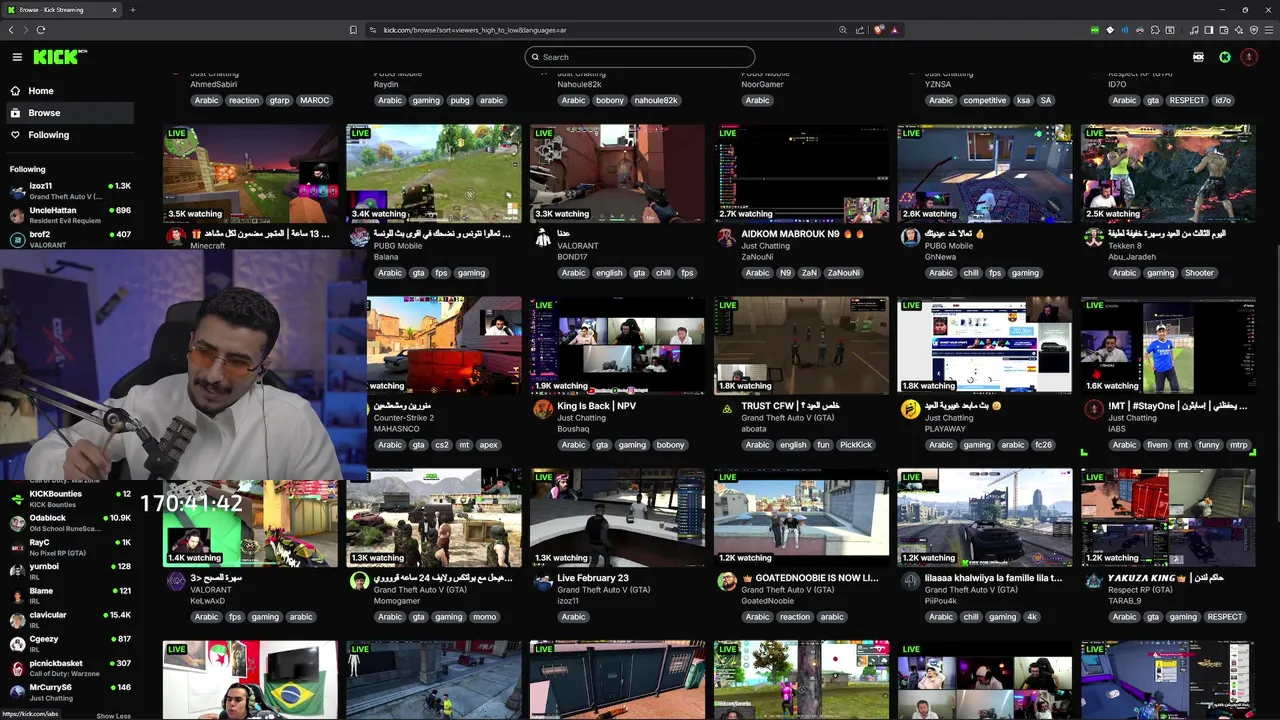Viewport: 1280px width, 720px height.
Task: Click the fc26 tag under PLAYAWAY
Action: pos(1043,445)
